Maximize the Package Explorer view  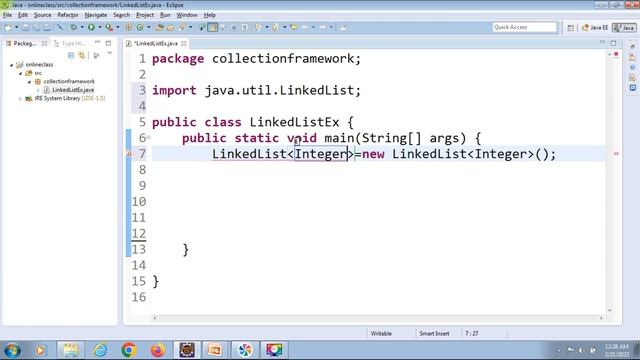click(108, 43)
